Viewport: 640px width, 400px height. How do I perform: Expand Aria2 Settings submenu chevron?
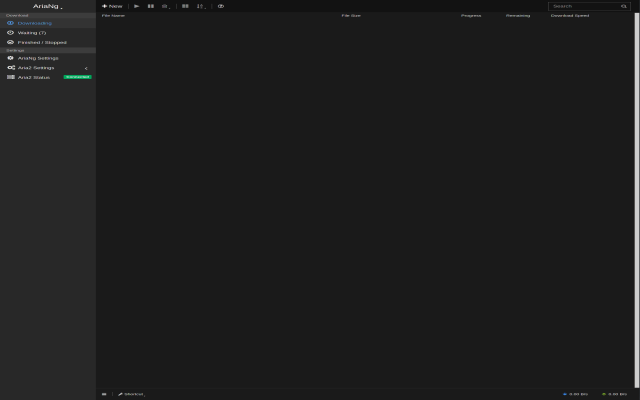(x=86, y=68)
